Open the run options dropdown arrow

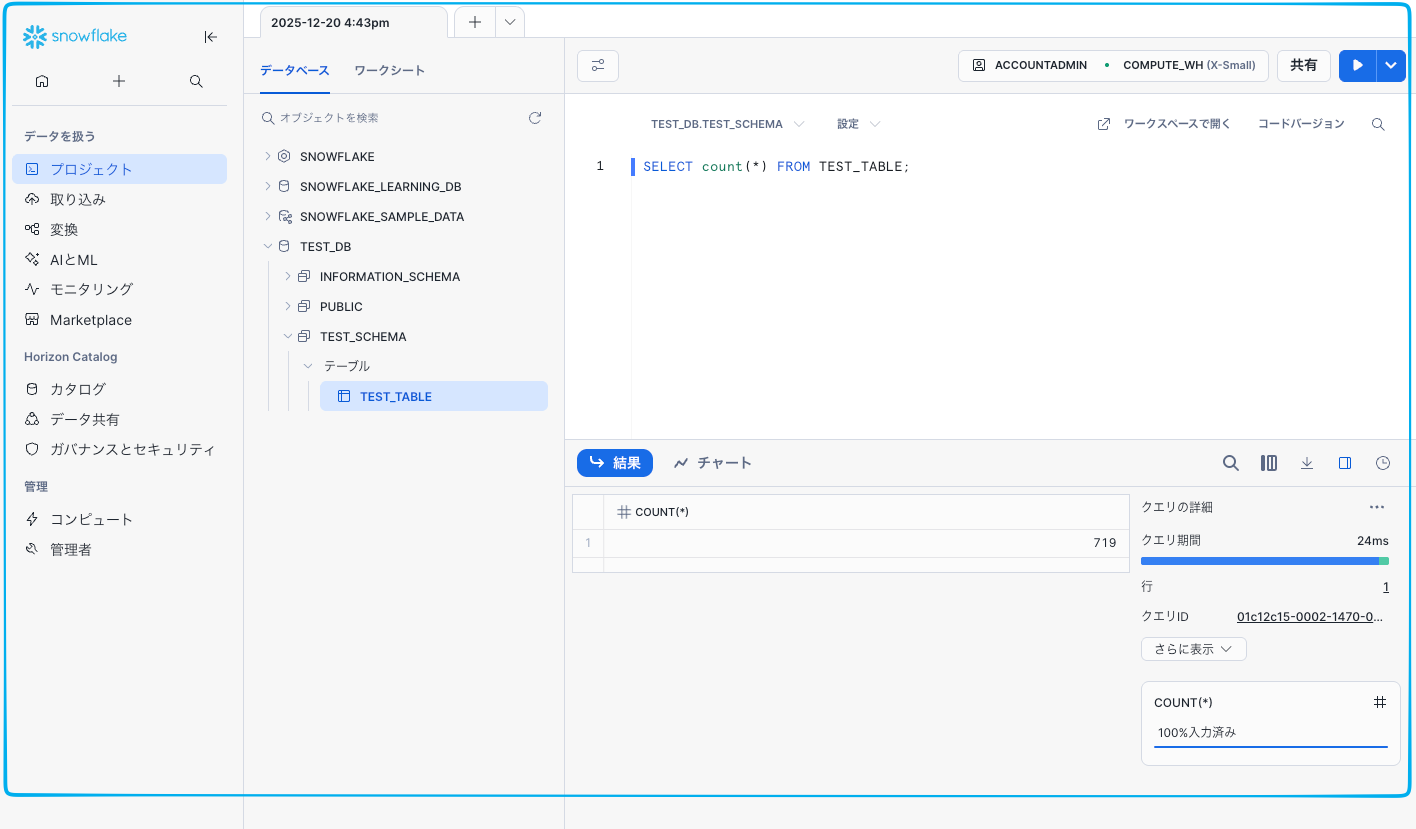[1391, 66]
